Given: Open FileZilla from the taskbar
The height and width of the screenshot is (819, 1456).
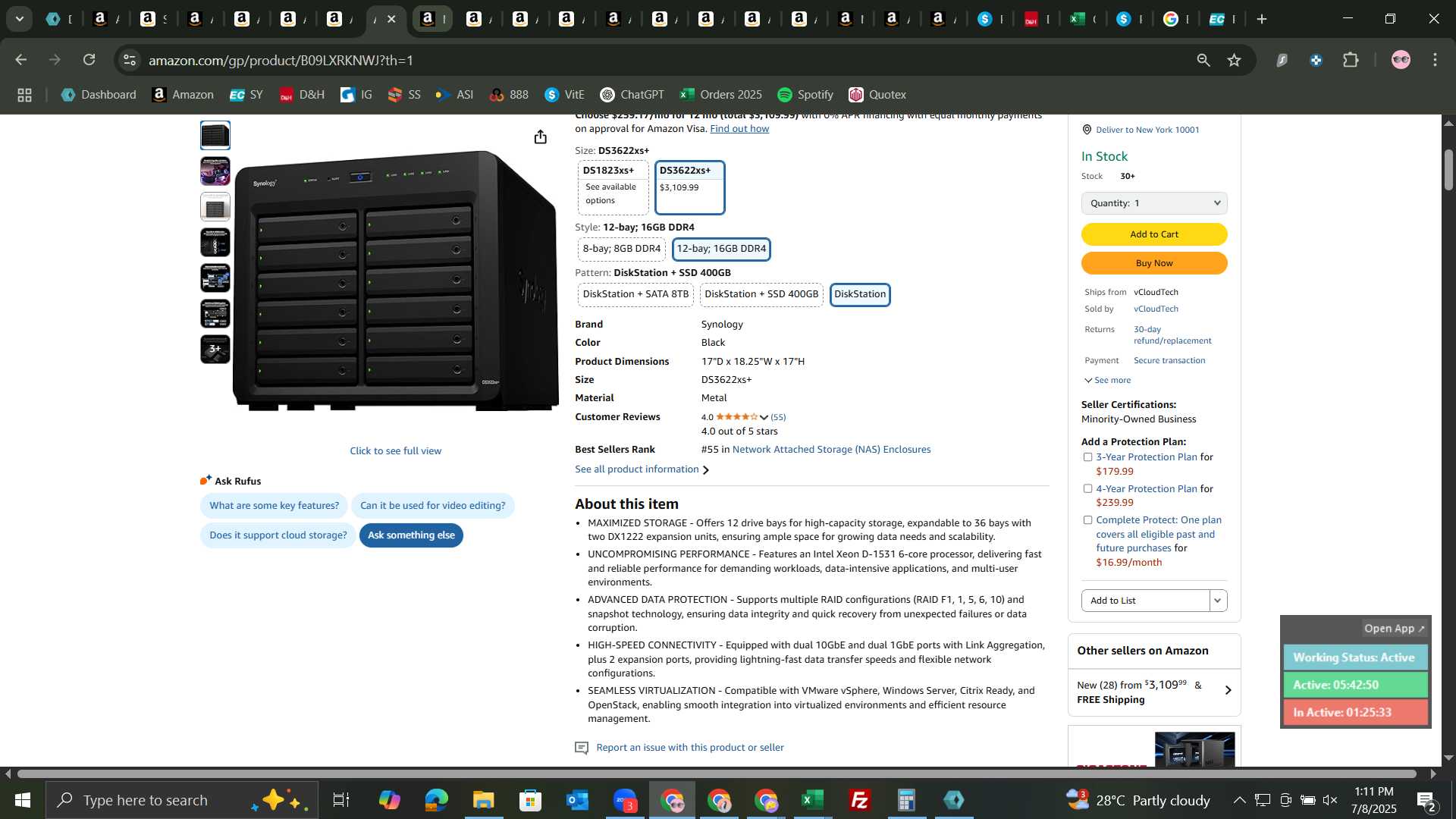Looking at the screenshot, I should click(860, 800).
